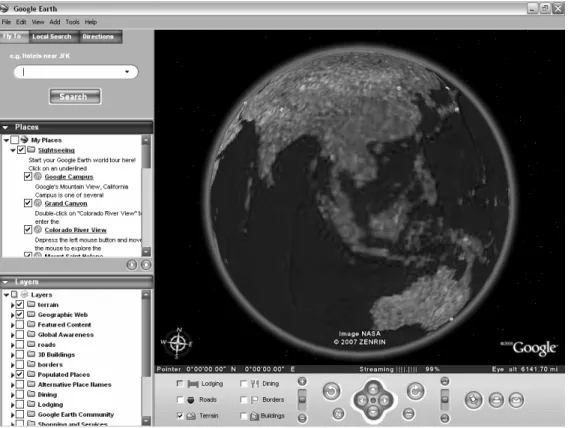Click the My Places globe icon

click(x=24, y=139)
